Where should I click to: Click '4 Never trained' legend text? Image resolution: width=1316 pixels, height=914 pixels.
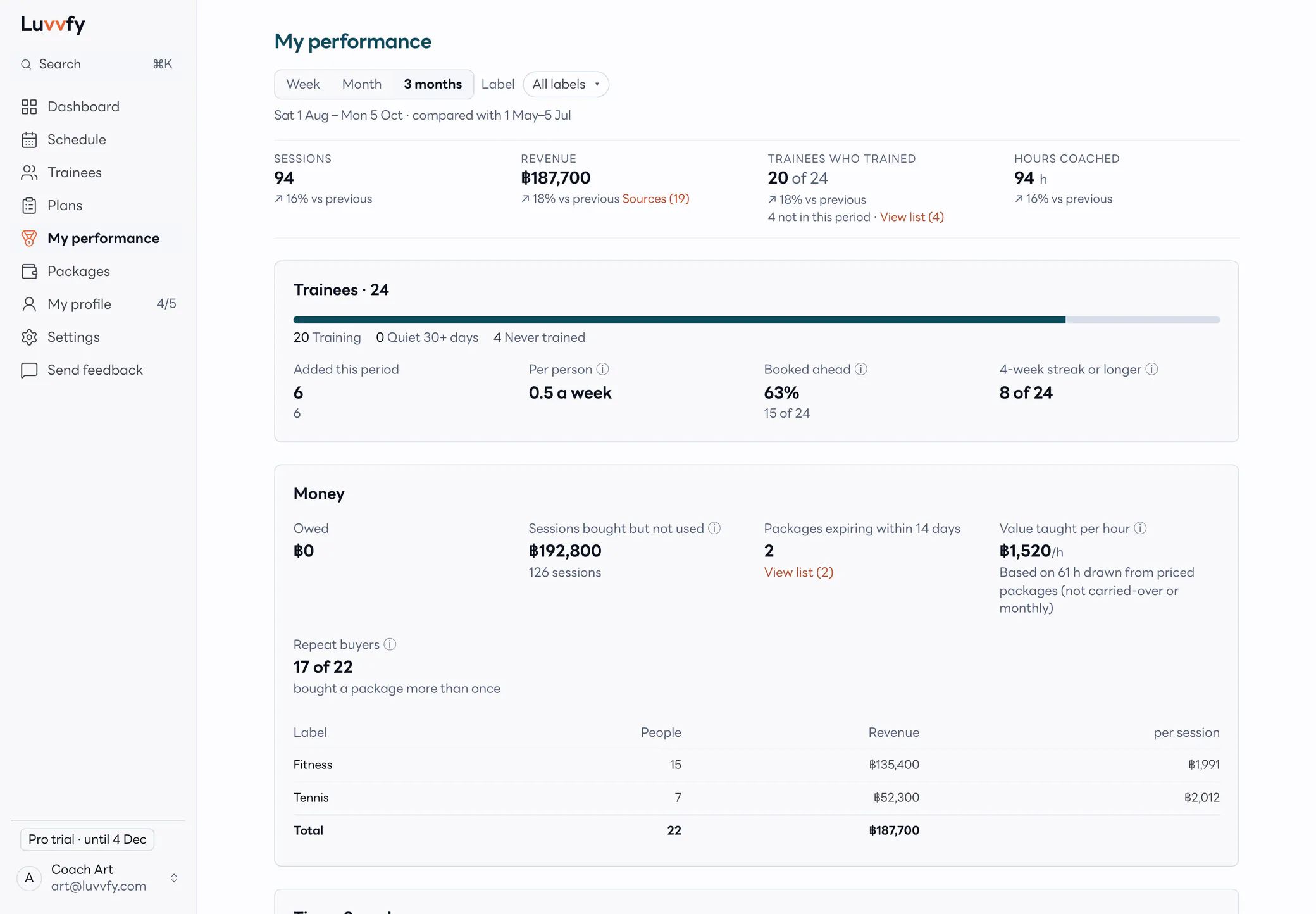(539, 337)
